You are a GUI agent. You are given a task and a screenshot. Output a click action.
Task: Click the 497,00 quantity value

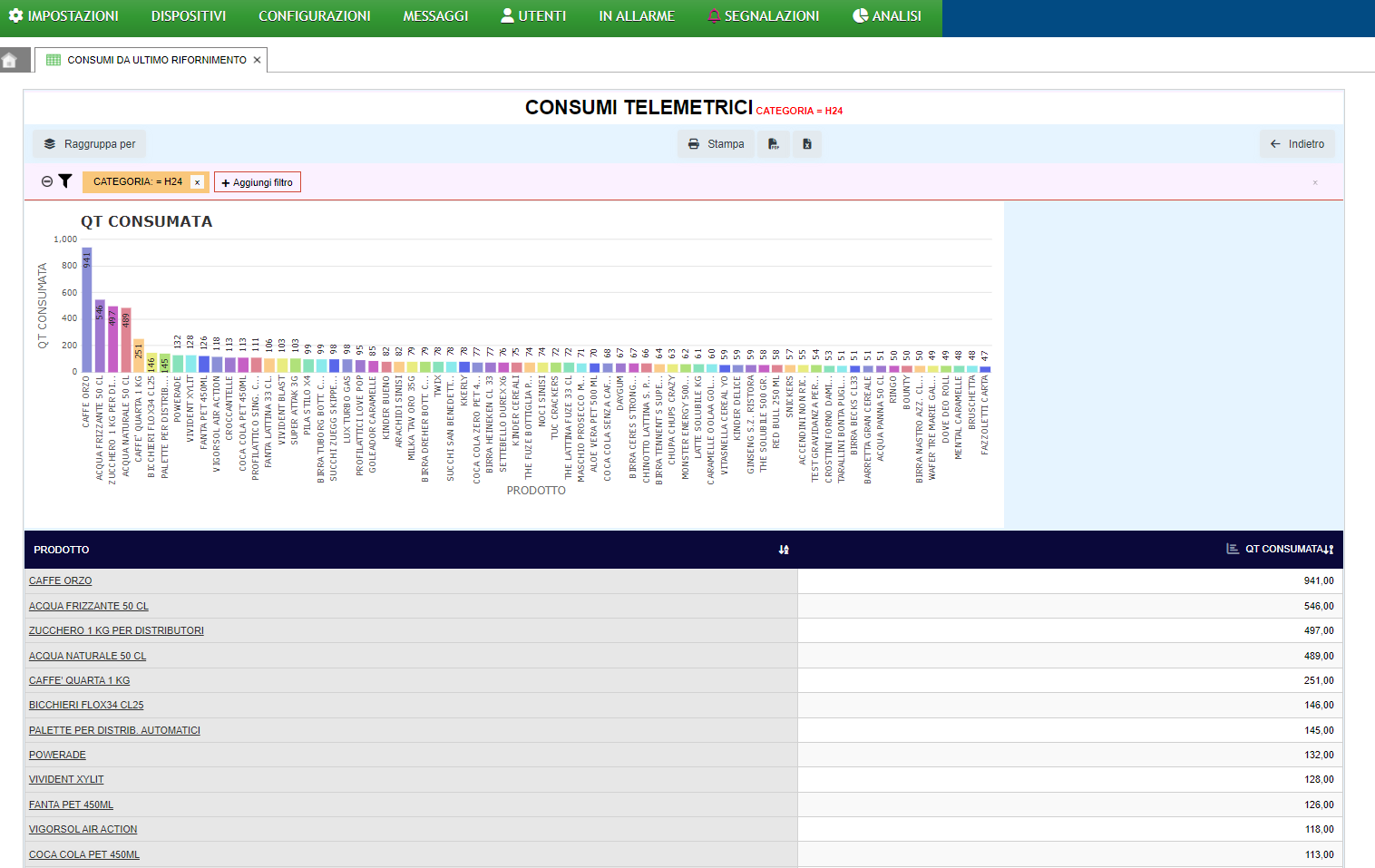[x=1319, y=630]
